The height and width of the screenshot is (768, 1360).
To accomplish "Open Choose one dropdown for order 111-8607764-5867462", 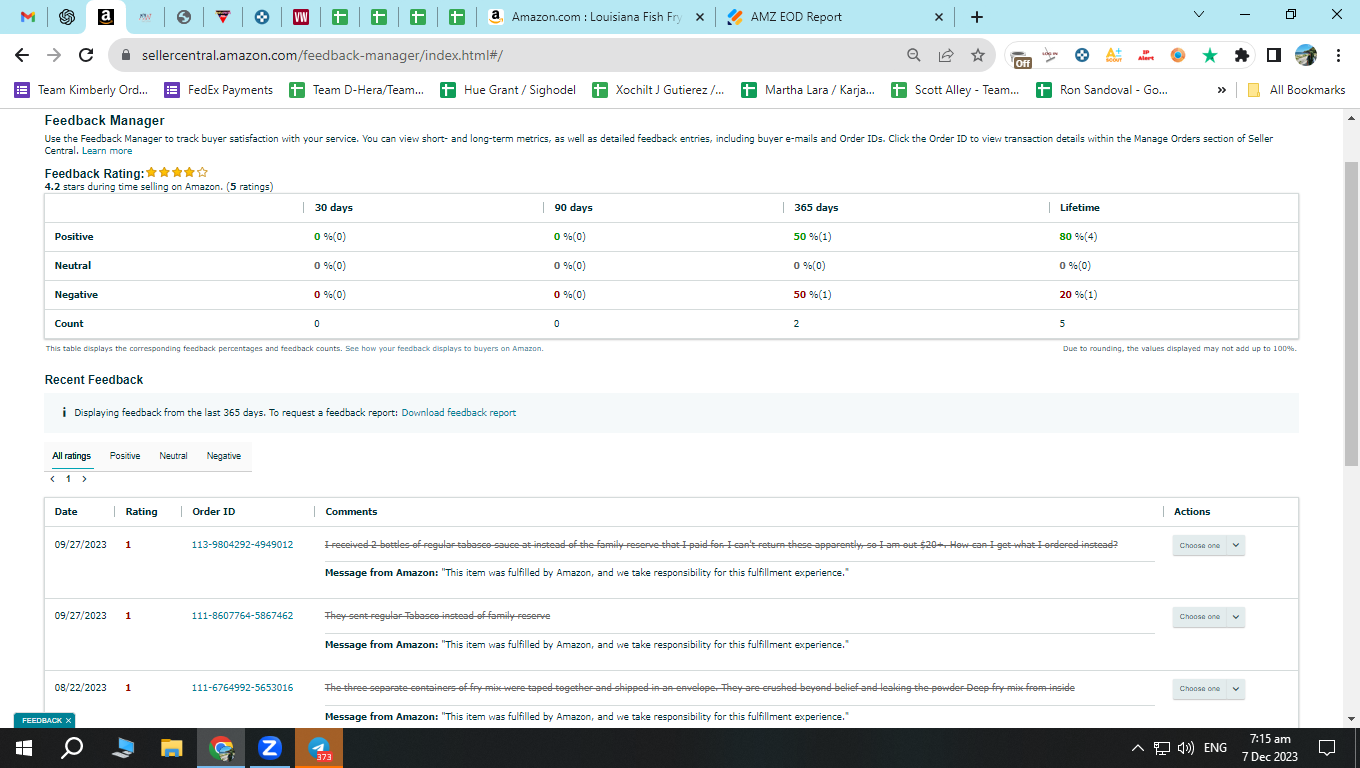I will pos(1208,616).
